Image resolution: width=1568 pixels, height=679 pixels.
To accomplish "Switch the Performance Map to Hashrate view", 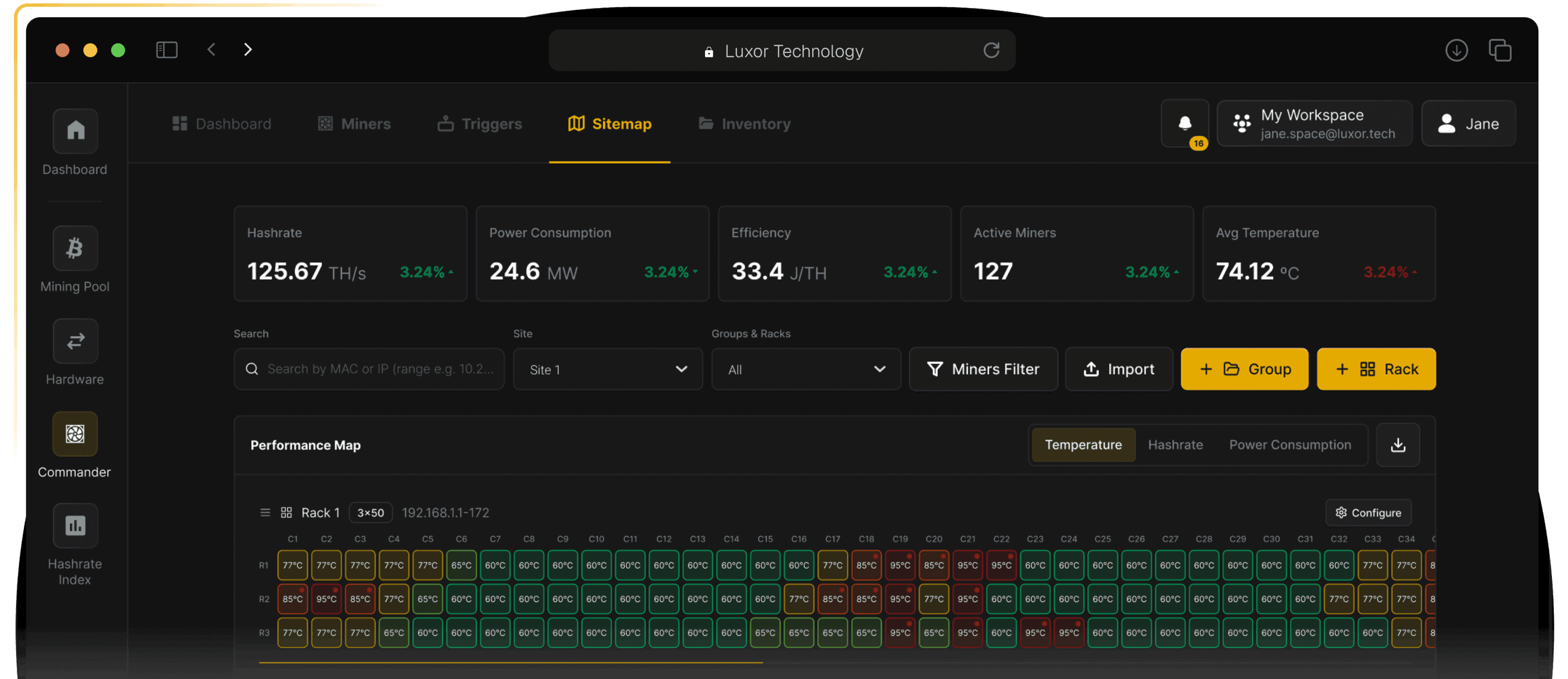I will pyautogui.click(x=1175, y=444).
